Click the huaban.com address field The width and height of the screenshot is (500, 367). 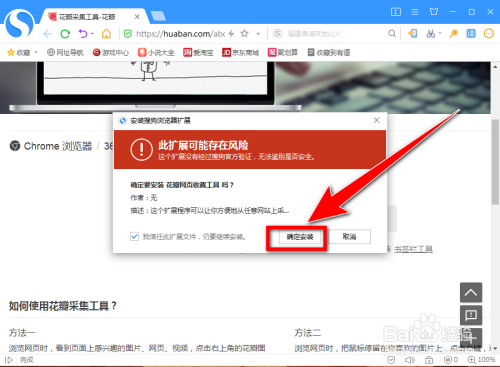tap(180, 34)
